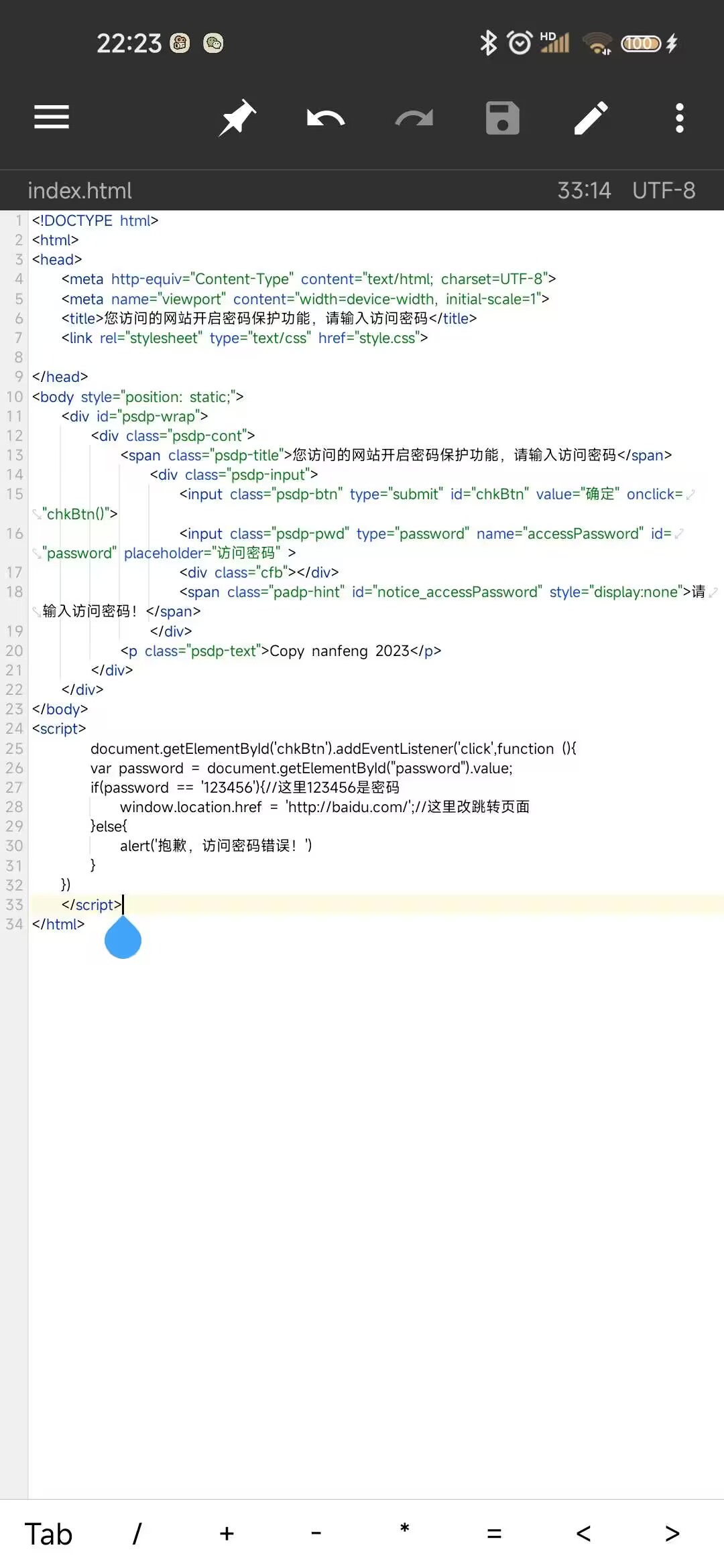
Task: Tap the pin icon in toolbar
Action: point(237,118)
